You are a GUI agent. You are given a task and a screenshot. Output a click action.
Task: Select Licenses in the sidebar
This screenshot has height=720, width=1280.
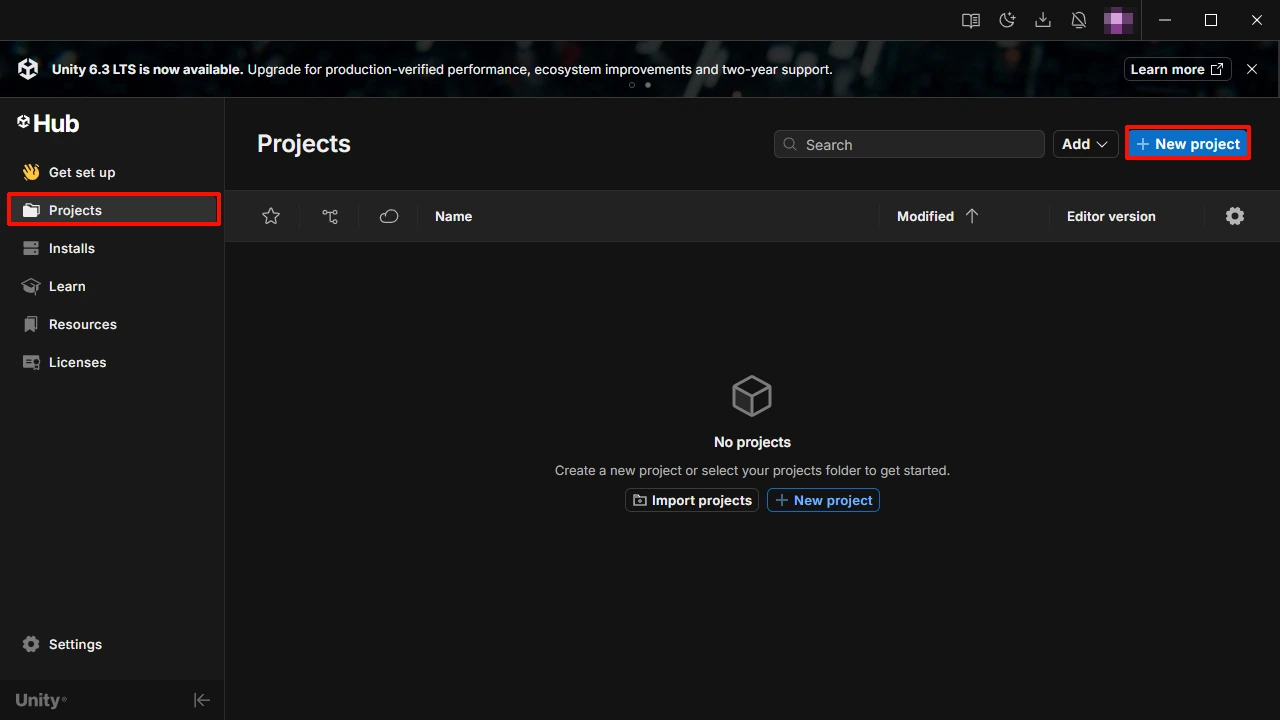77,362
